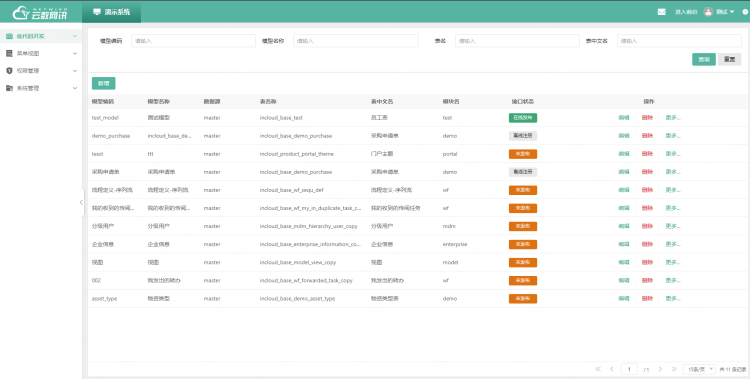750x379 pixels.
Task: Click edit link in incloud_product_portal_theme row
Action: [x=624, y=154]
